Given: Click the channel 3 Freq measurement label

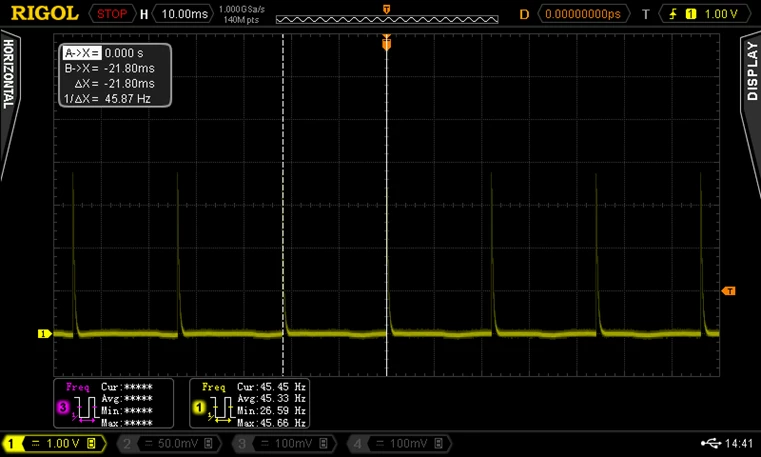Looking at the screenshot, I should pos(78,387).
